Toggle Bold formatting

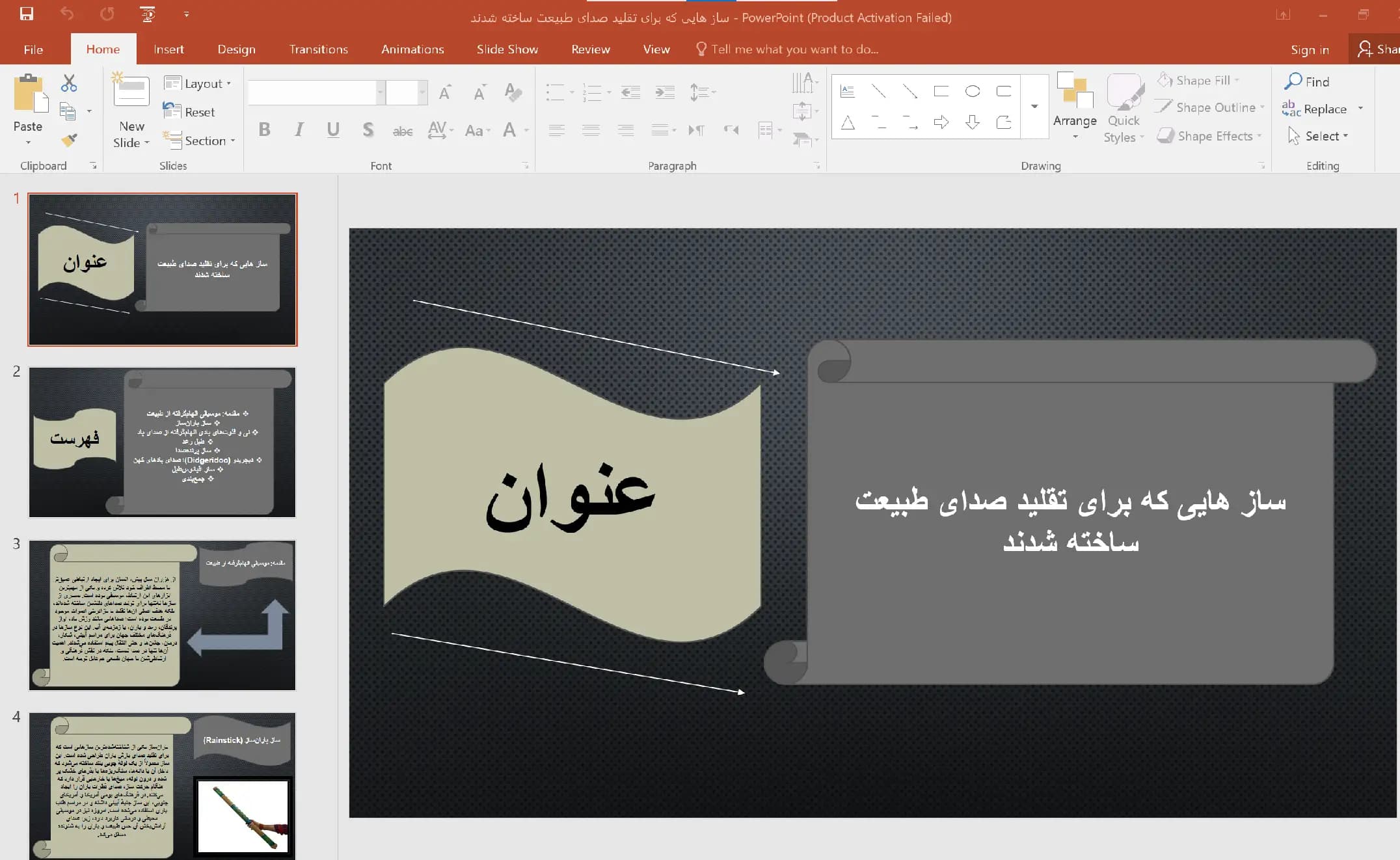264,129
